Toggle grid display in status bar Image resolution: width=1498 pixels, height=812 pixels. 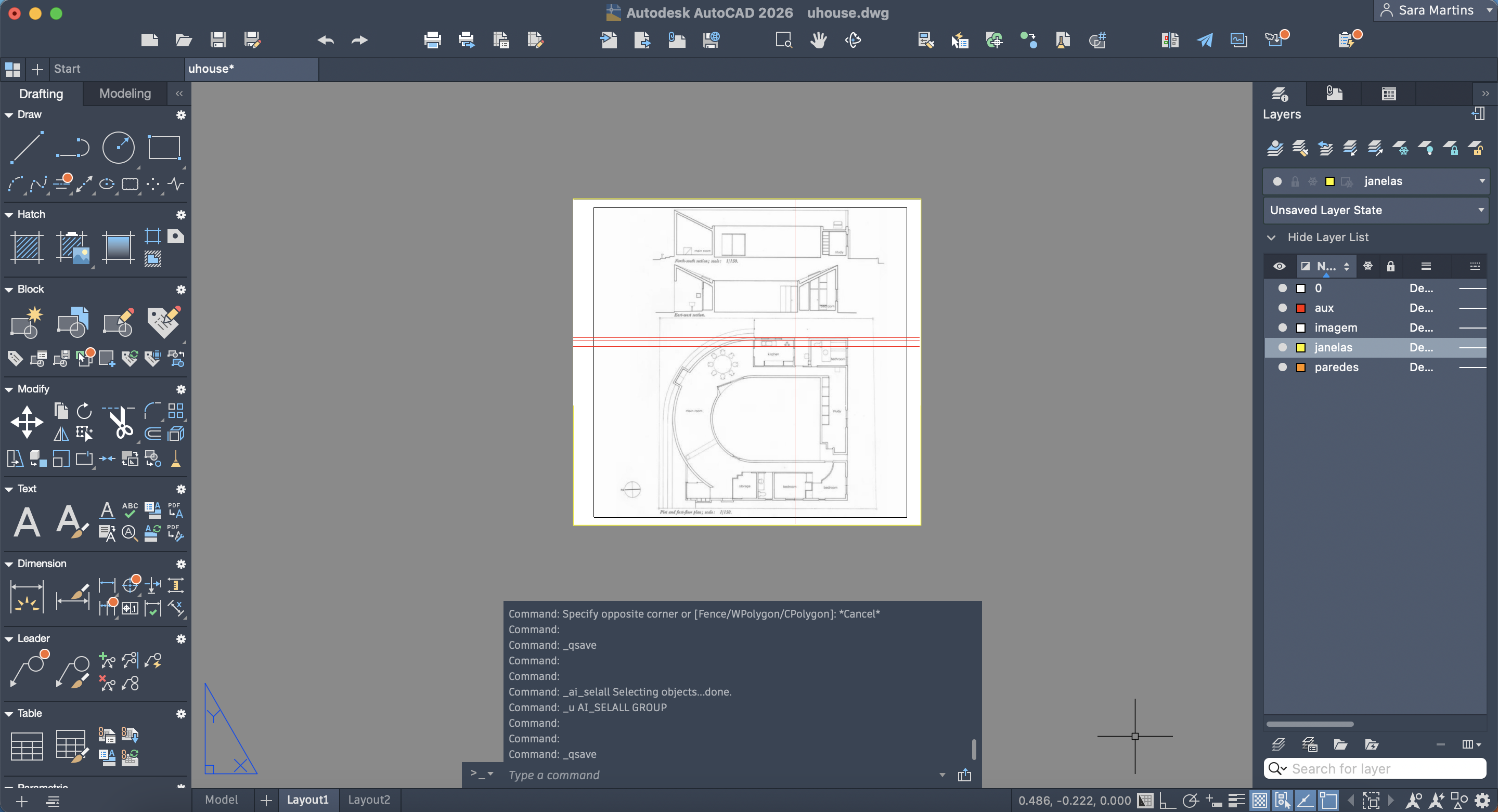point(1144,801)
